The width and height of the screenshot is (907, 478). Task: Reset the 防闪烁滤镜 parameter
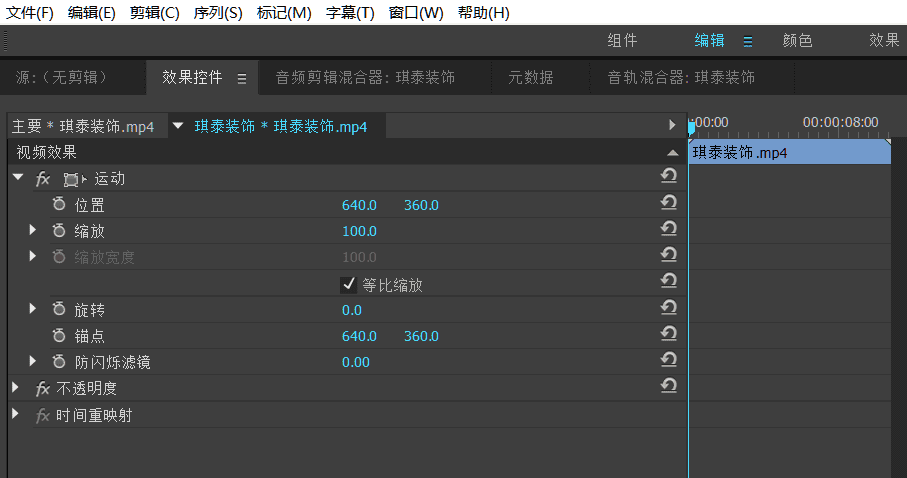[x=669, y=359]
